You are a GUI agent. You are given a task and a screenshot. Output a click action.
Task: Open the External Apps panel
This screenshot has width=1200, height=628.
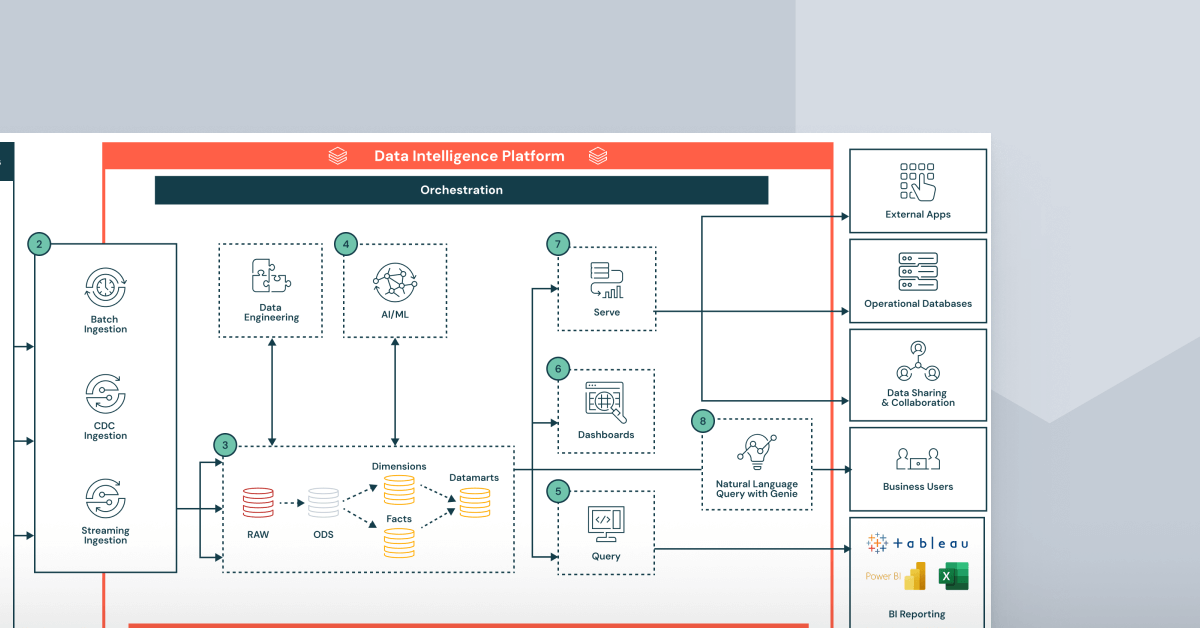click(x=917, y=190)
